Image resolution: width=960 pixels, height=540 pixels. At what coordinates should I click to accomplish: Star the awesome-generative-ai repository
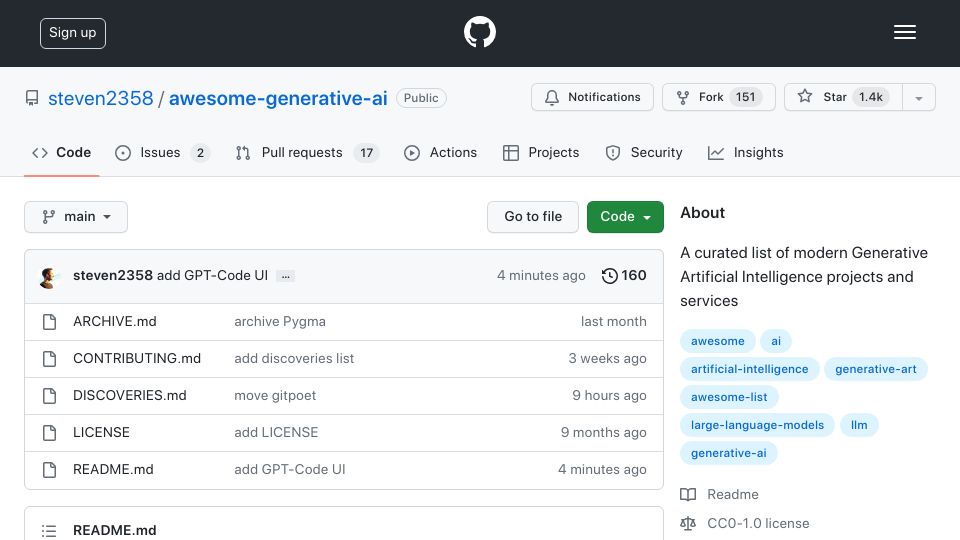point(843,97)
